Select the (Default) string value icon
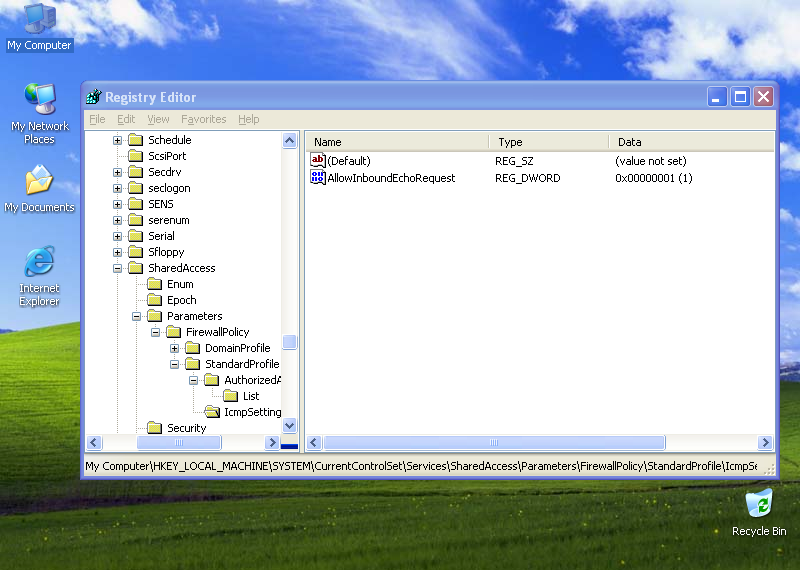Viewport: 800px width, 570px height. (317, 161)
